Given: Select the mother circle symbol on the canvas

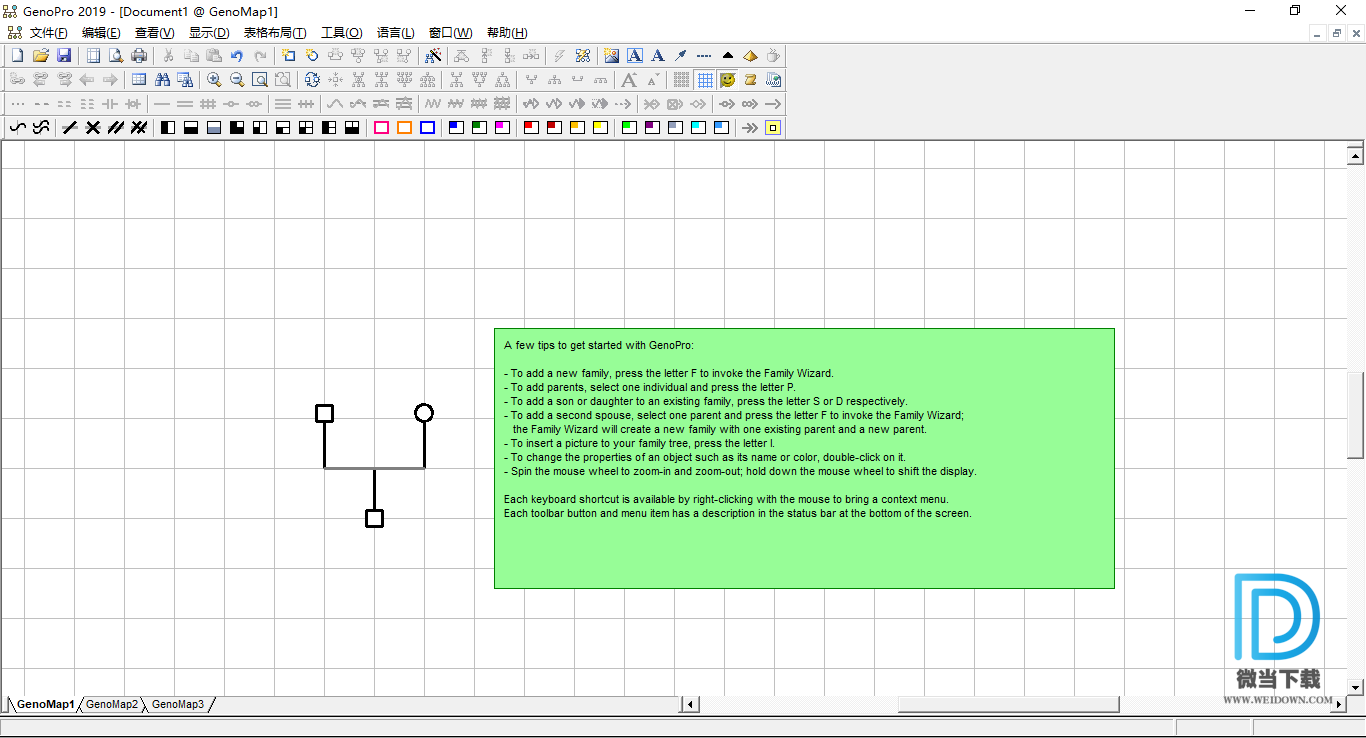Looking at the screenshot, I should 424,413.
